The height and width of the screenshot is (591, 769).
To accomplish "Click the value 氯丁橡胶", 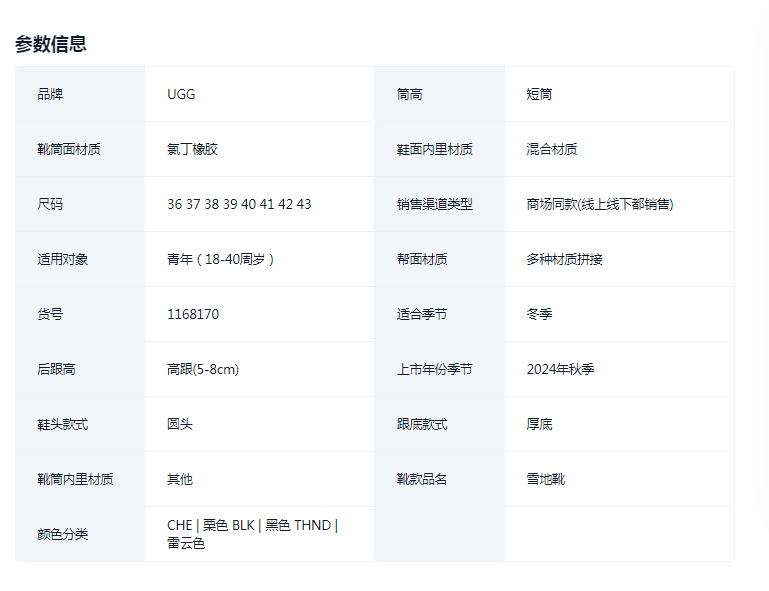I will point(192,149).
